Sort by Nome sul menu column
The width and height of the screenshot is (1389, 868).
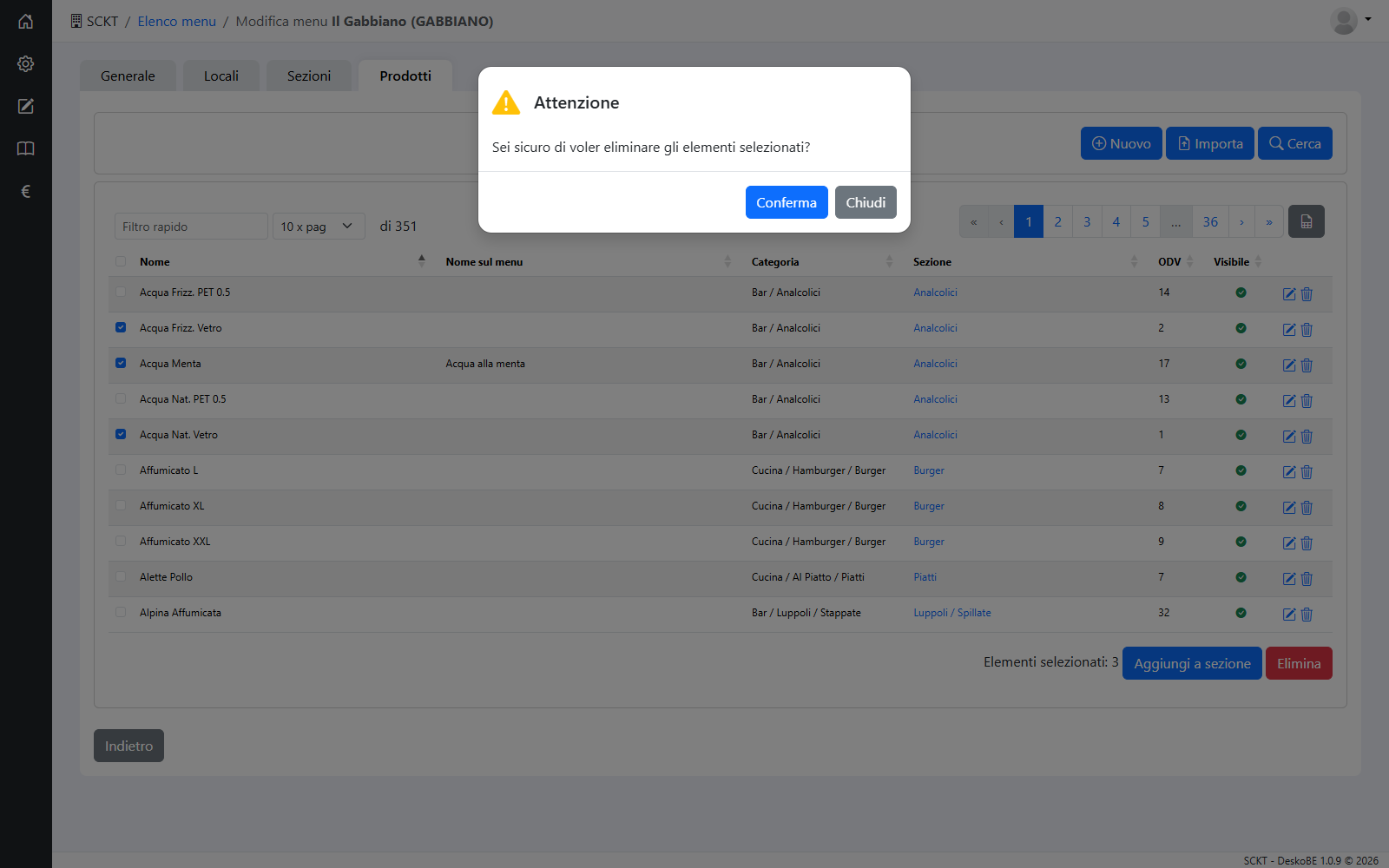point(727,261)
